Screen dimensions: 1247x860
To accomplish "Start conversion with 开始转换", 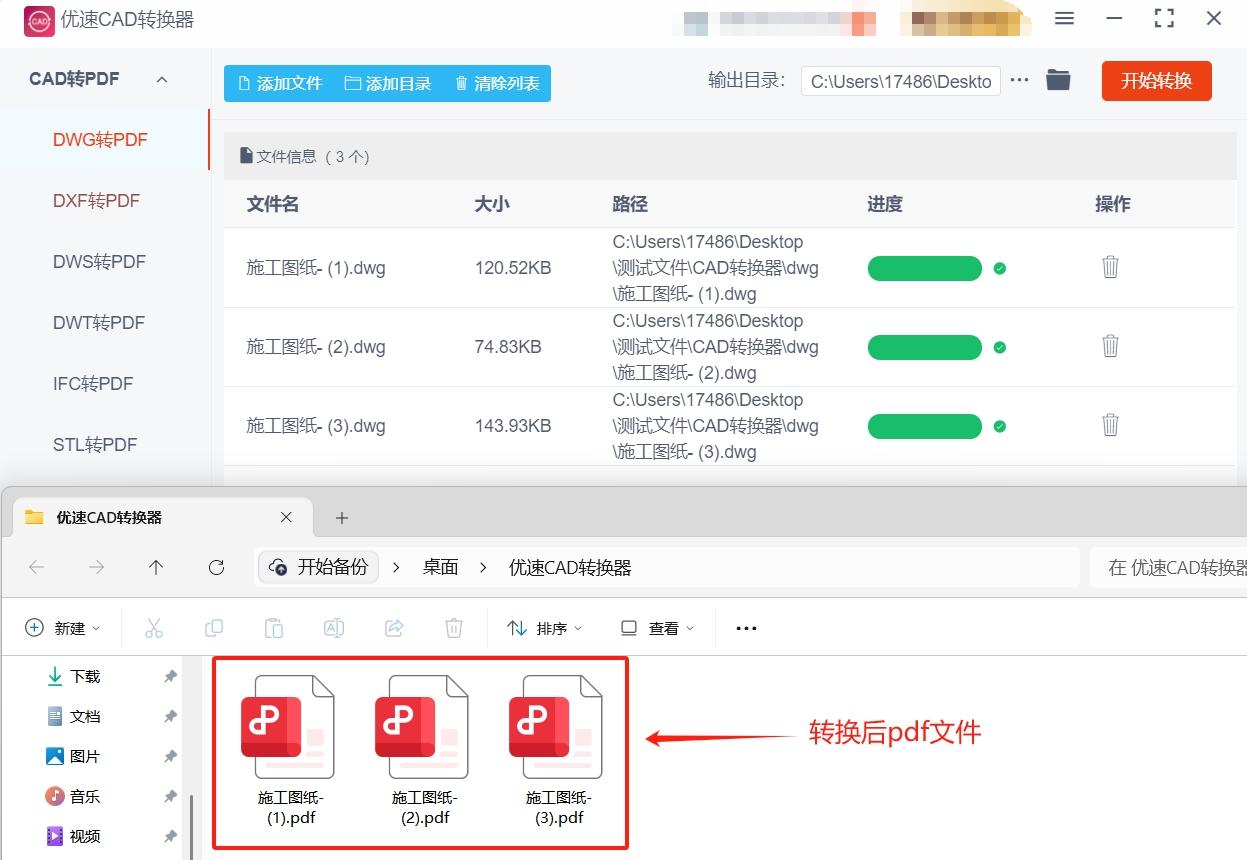I will [1156, 81].
